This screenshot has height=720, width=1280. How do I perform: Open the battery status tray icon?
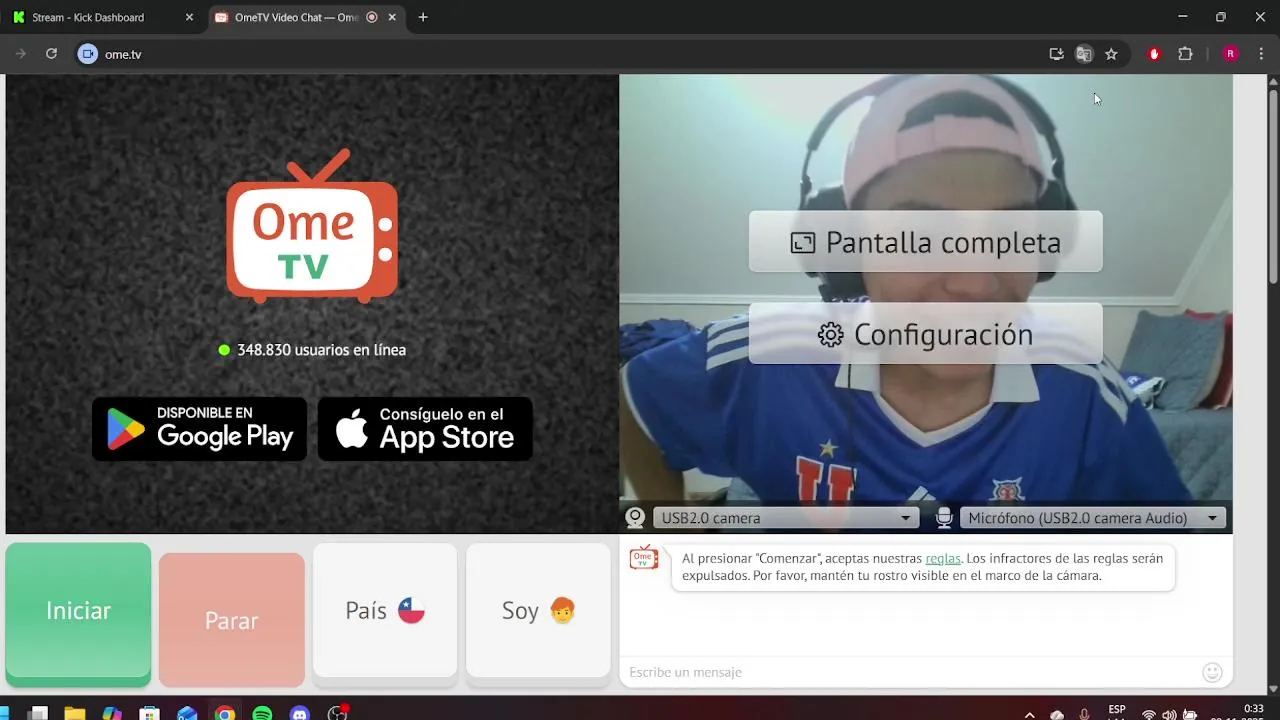click(1190, 715)
